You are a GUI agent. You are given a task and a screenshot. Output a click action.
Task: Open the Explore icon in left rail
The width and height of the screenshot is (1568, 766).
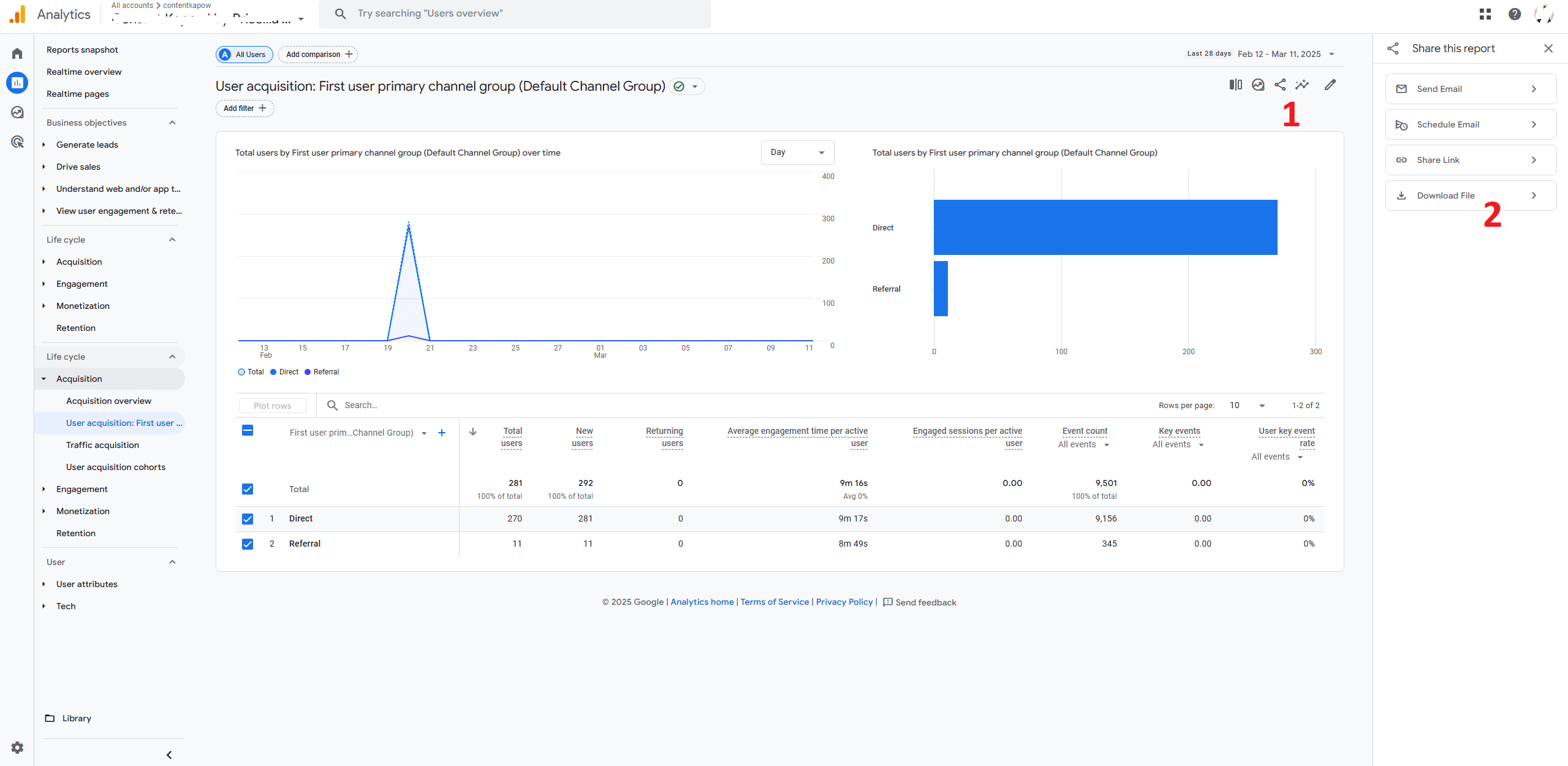(17, 112)
